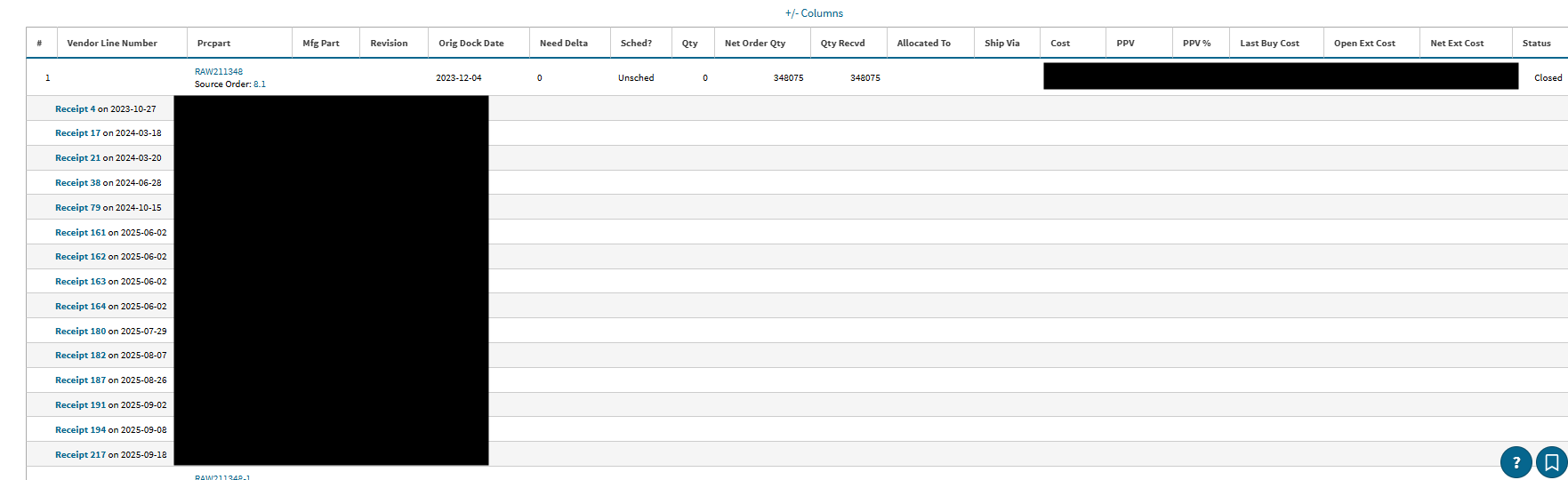Open Receipt 79 link
The image size is (1568, 480).
[x=77, y=208]
